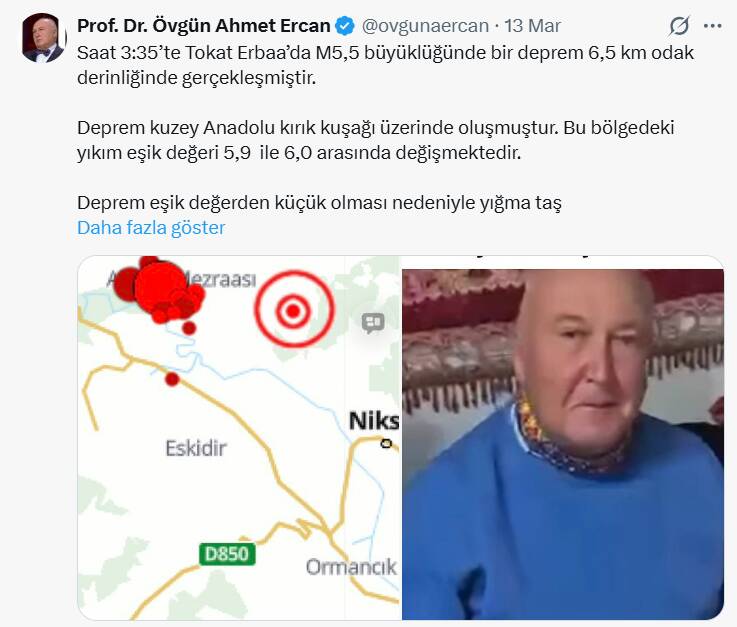This screenshot has height=627, width=737.
Task: Select the red dot on the yellow road
Action: tap(172, 379)
